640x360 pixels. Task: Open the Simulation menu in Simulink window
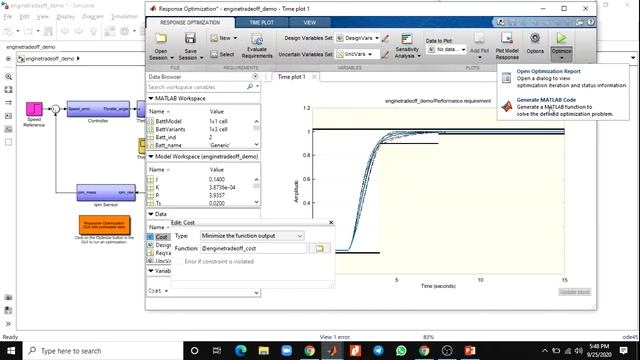(124, 17)
